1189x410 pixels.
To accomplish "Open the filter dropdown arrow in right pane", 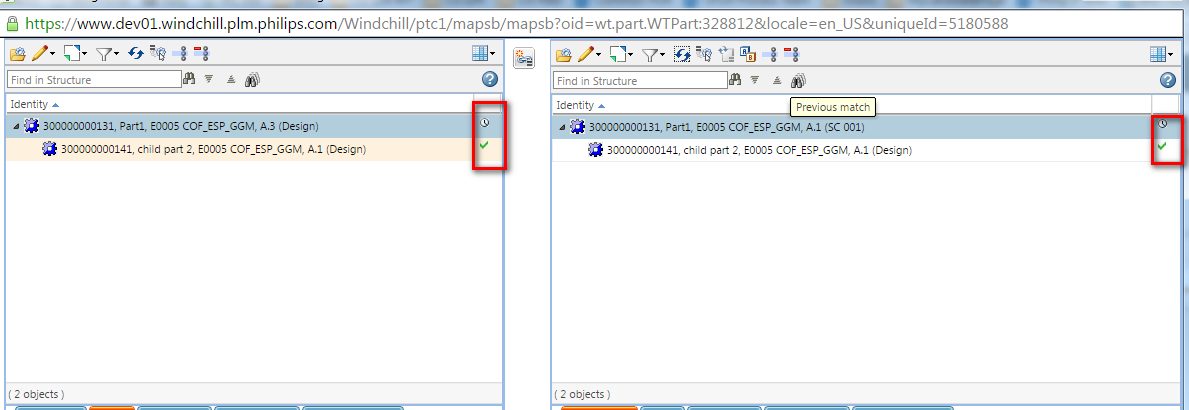I will pos(663,55).
